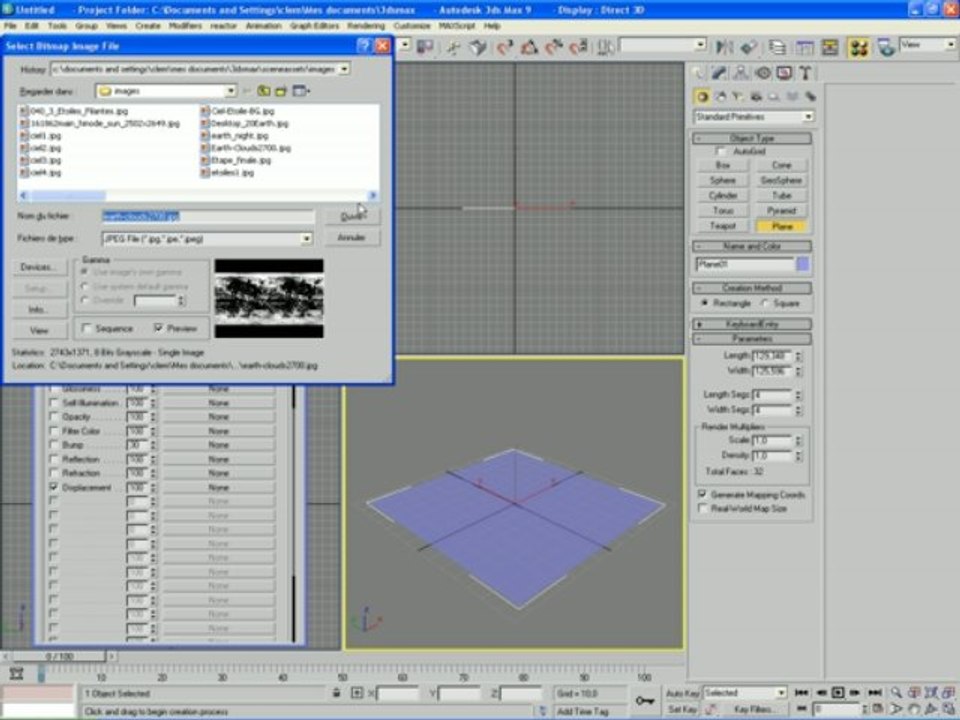Viewport: 960px width, 720px height.
Task: Click the Go to Start playback button
Action: pos(801,692)
